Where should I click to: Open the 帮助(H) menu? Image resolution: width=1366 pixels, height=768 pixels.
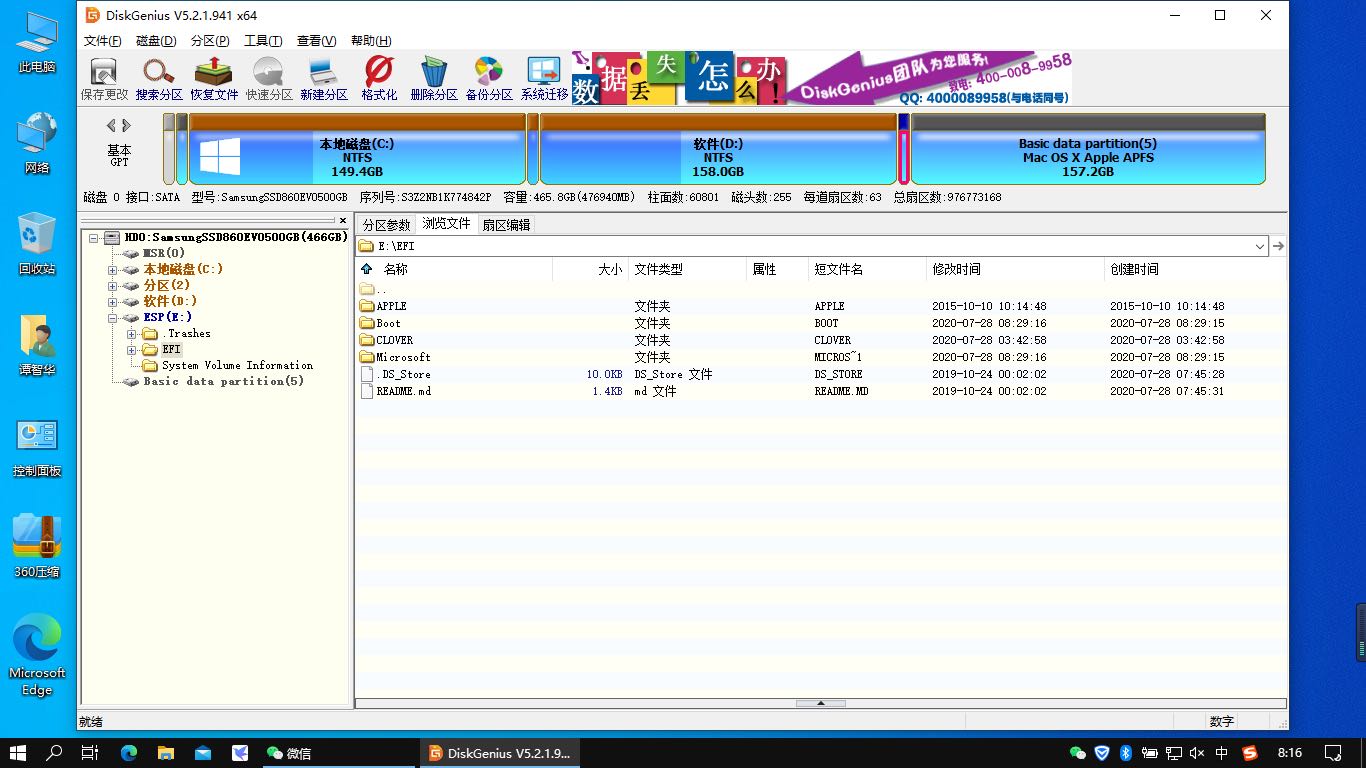click(371, 41)
